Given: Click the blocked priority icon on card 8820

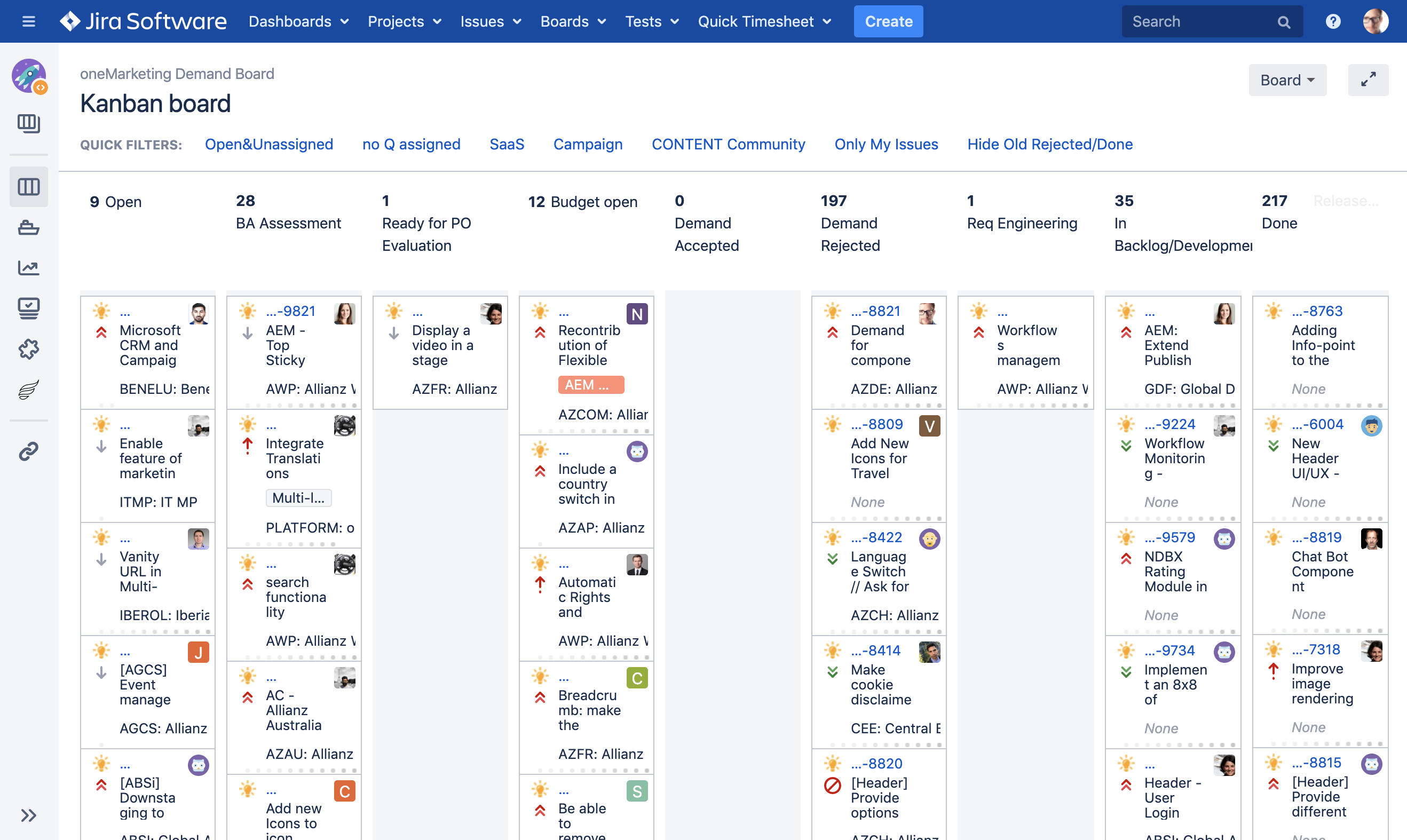Looking at the screenshot, I should coord(832,786).
